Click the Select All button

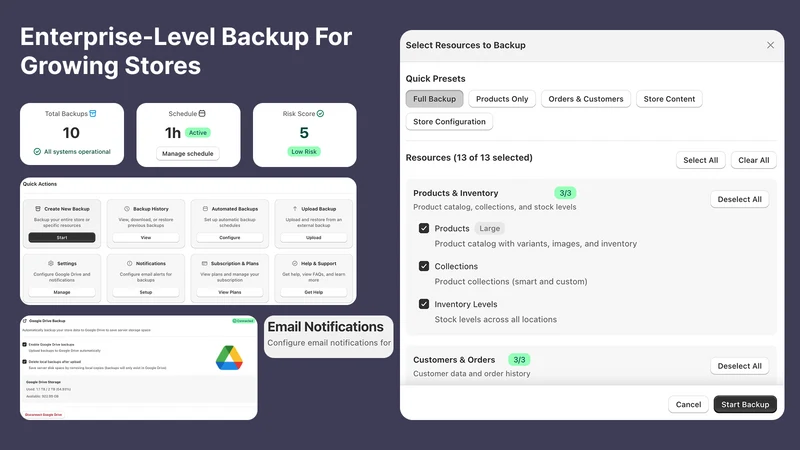(x=701, y=160)
